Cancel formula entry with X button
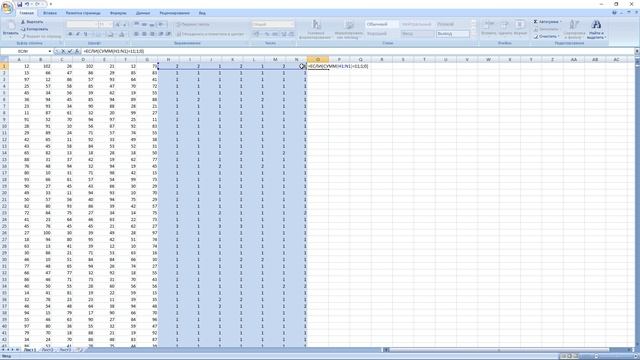Viewport: 640px width, 360px height. coord(63,51)
